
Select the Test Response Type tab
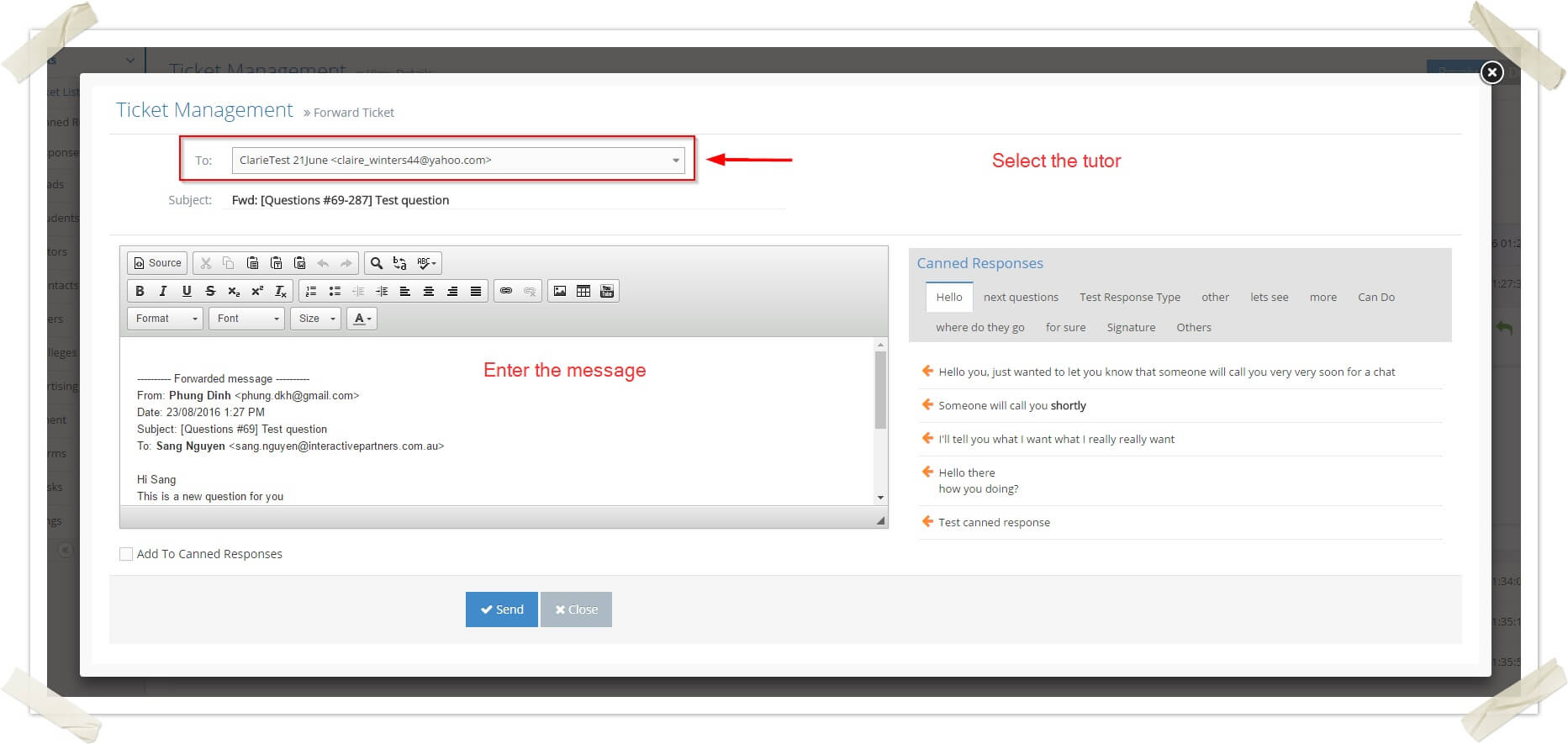1130,297
